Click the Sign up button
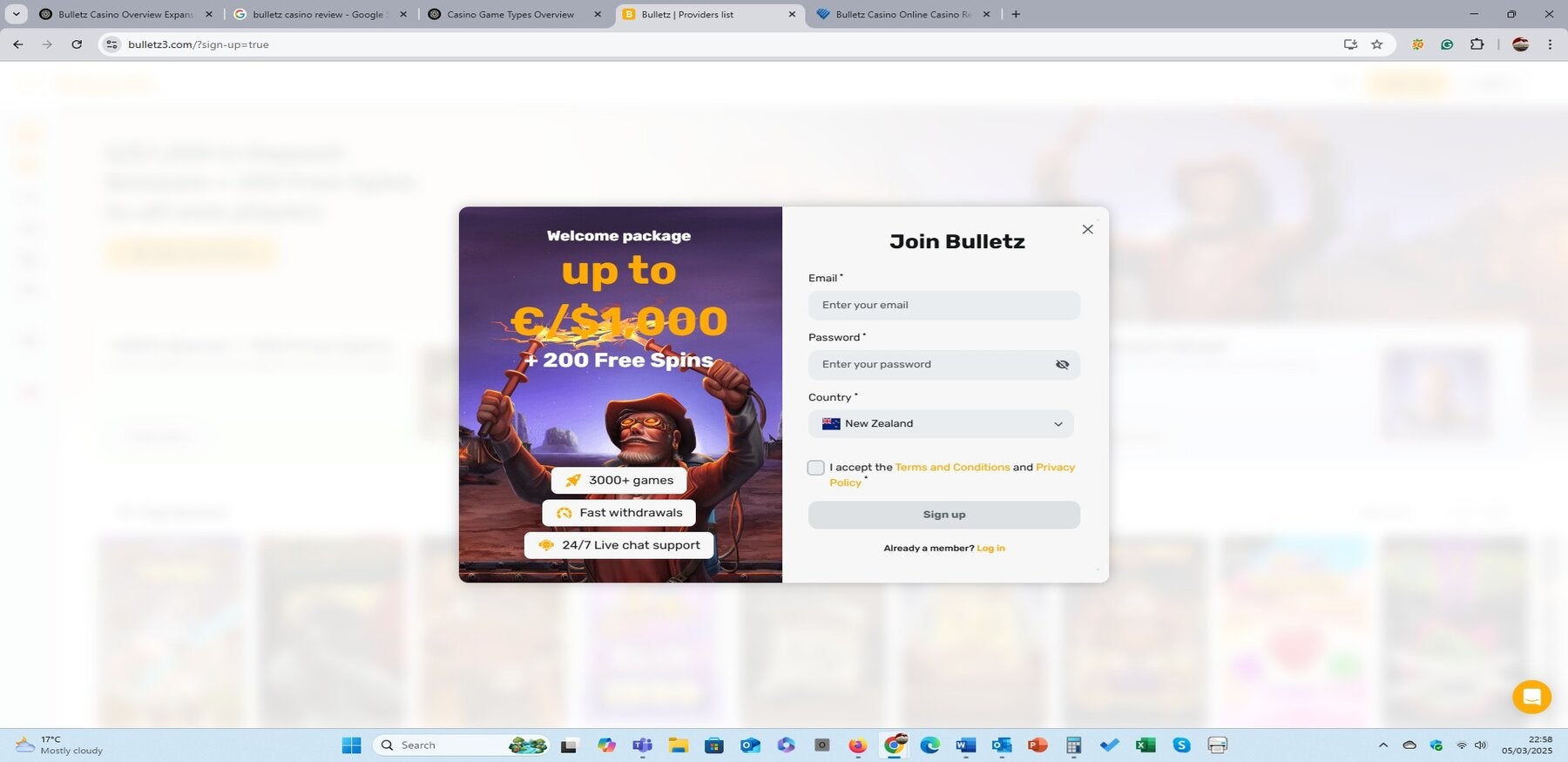The image size is (1568, 762). [944, 515]
